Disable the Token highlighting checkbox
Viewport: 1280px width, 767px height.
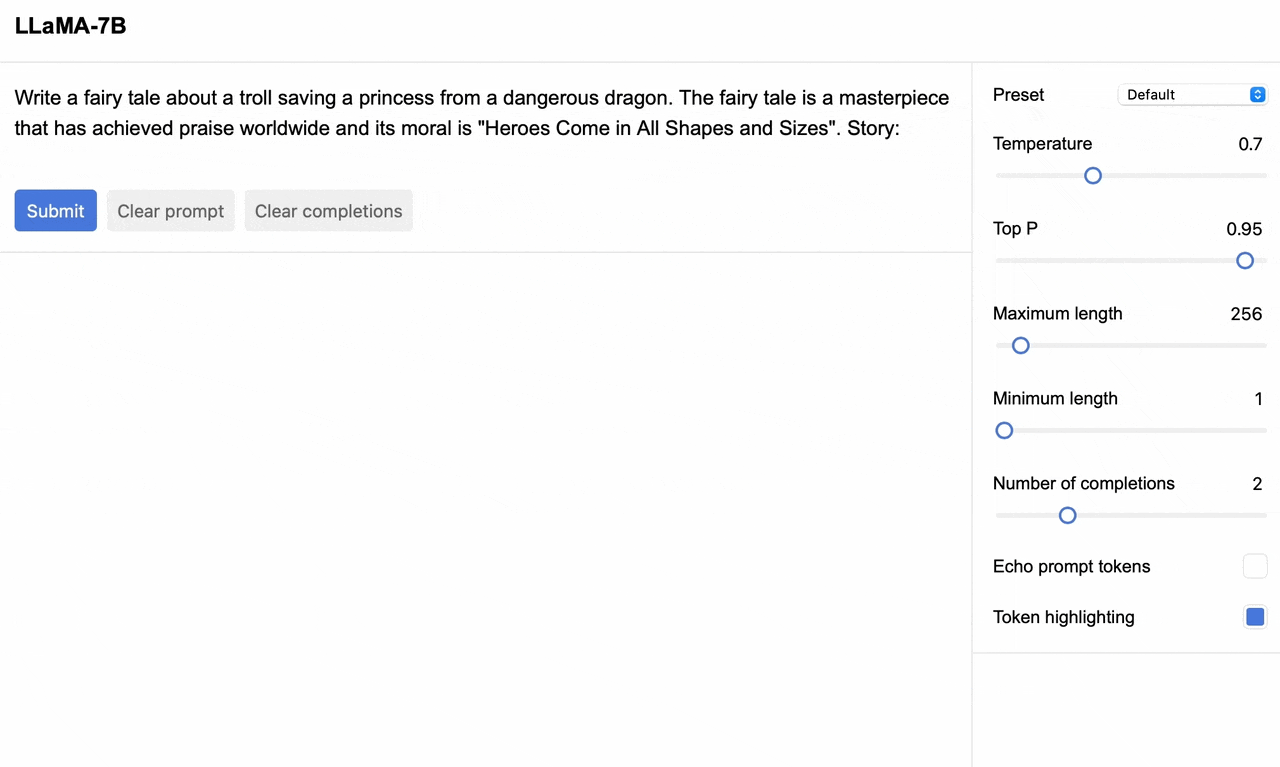pyautogui.click(x=1255, y=617)
